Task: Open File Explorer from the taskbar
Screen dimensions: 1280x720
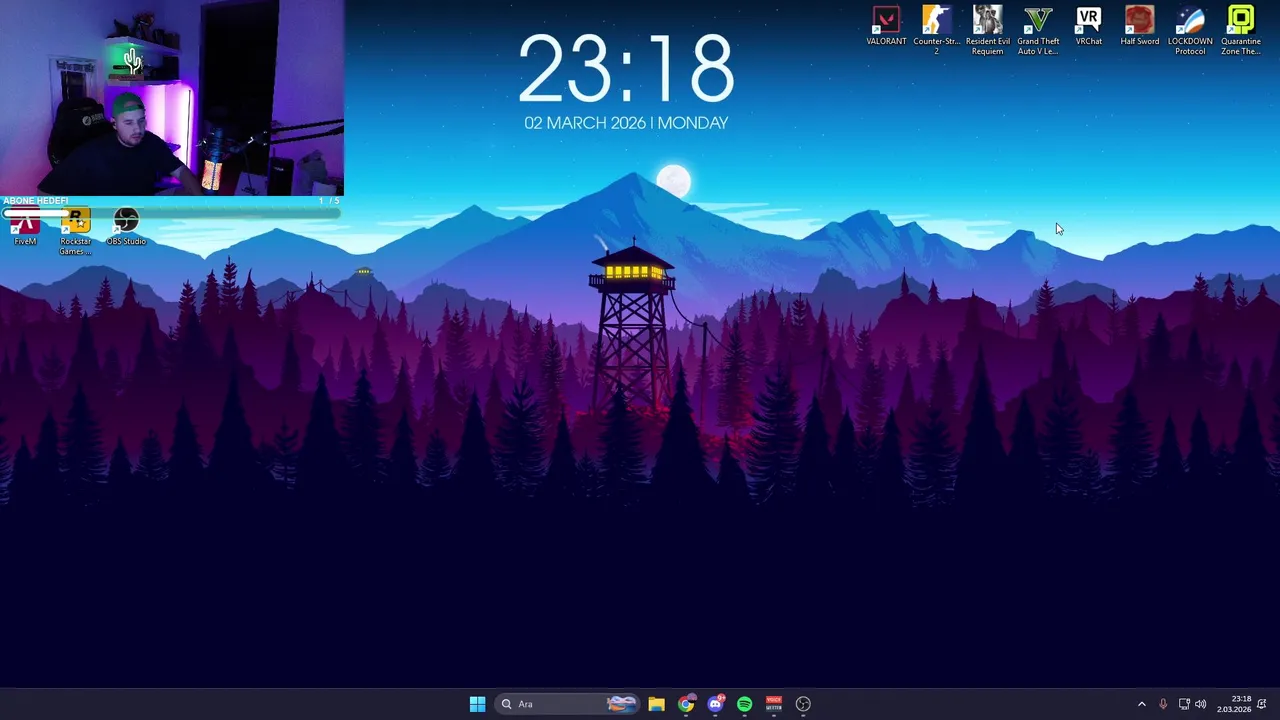Action: [656, 704]
